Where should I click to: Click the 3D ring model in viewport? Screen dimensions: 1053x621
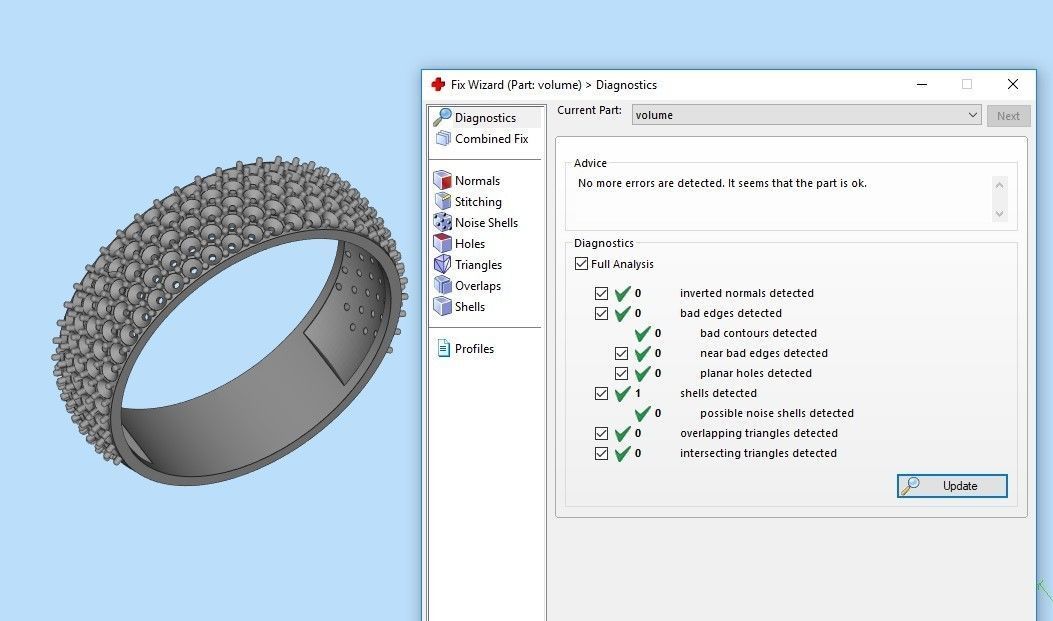[x=228, y=321]
